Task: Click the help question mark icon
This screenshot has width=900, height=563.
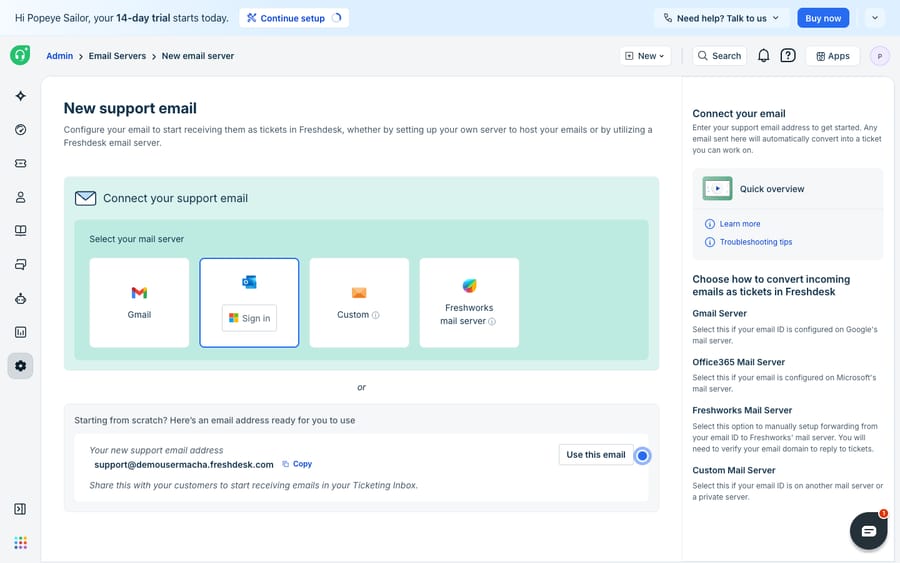Action: pos(788,56)
